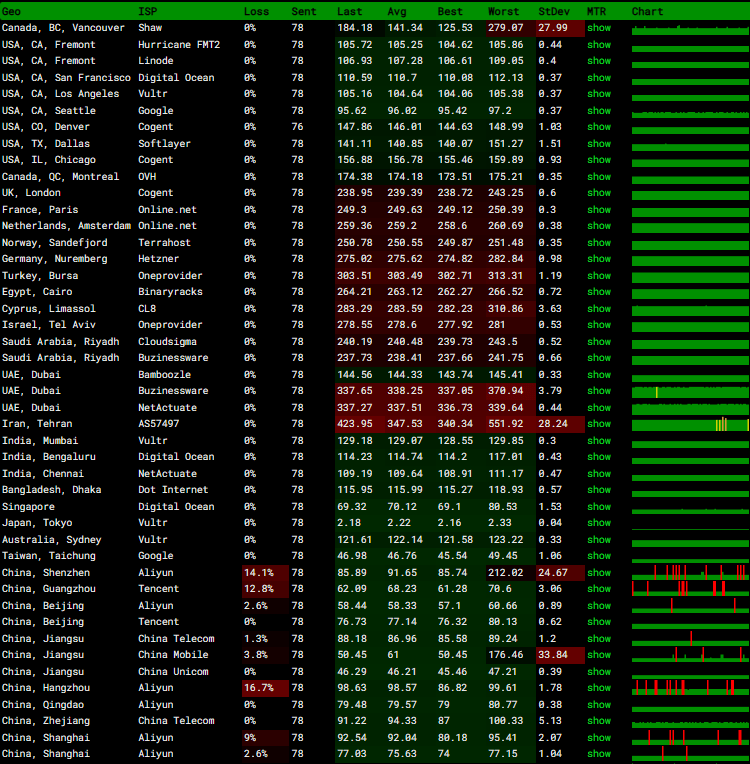Show MTR for Dubai Bamboozle row
The width and height of the screenshot is (750, 764).
point(599,375)
